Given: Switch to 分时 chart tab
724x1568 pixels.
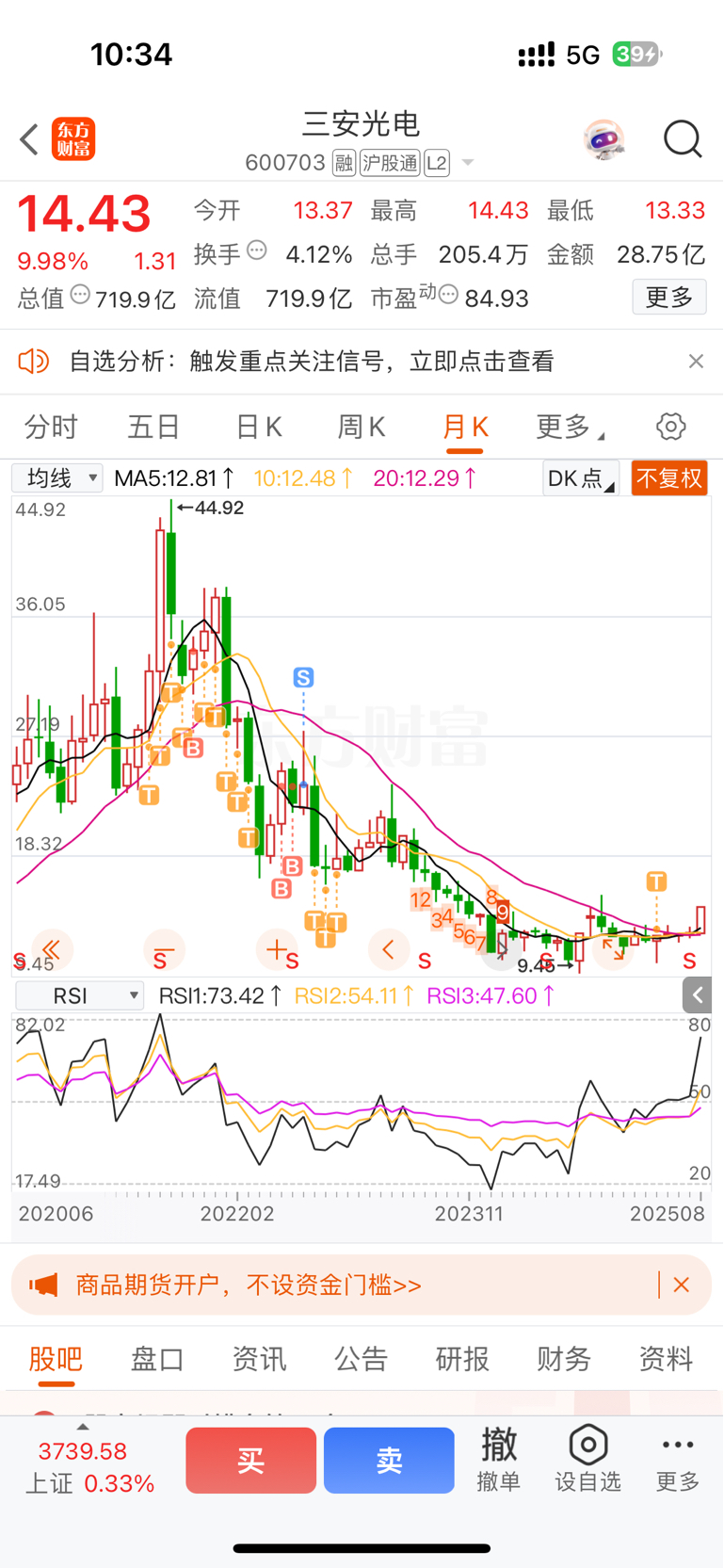Looking at the screenshot, I should (51, 427).
